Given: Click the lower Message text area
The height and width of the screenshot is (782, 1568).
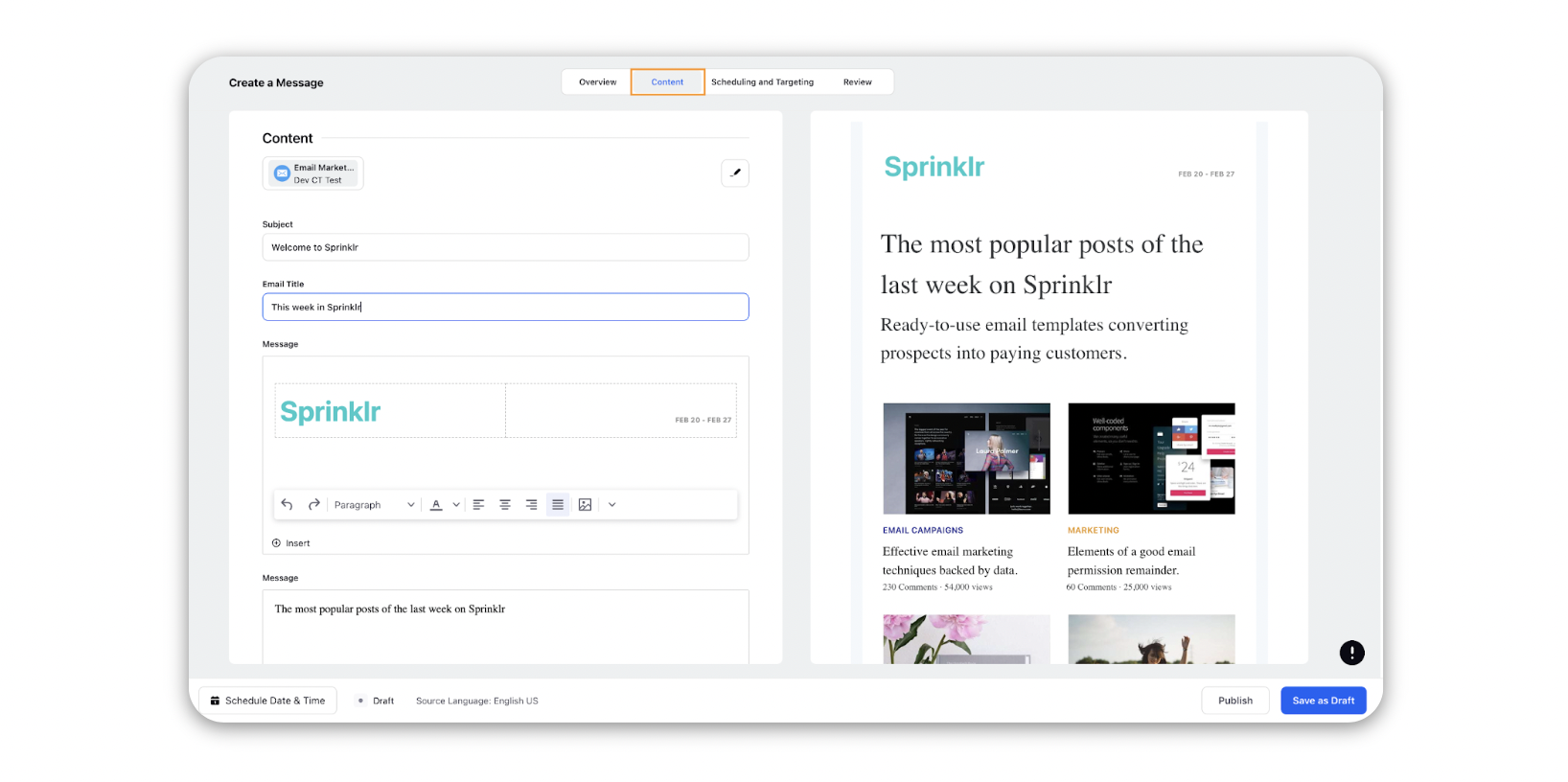Looking at the screenshot, I should [505, 627].
